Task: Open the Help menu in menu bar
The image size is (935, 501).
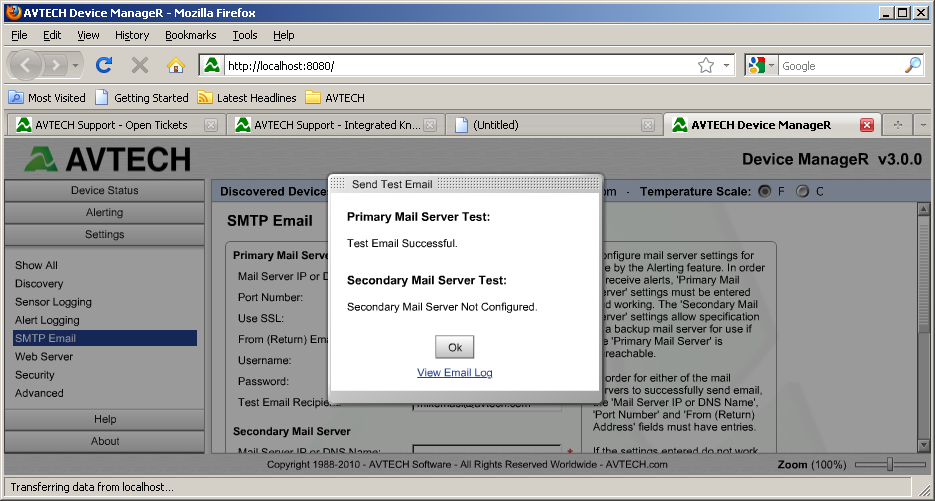Action: [284, 35]
